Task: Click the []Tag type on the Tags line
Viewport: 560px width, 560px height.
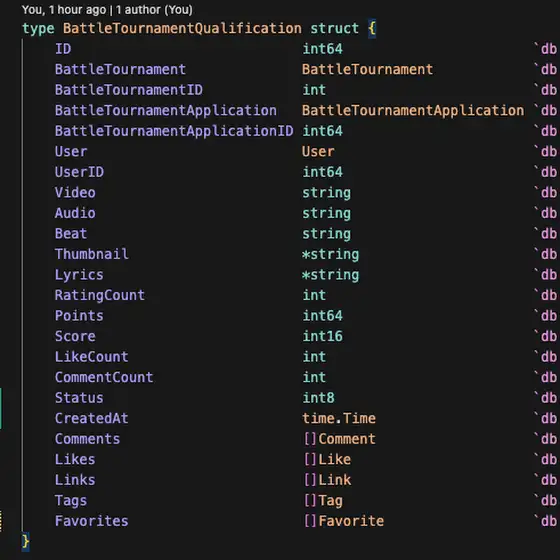Action: coord(323,500)
